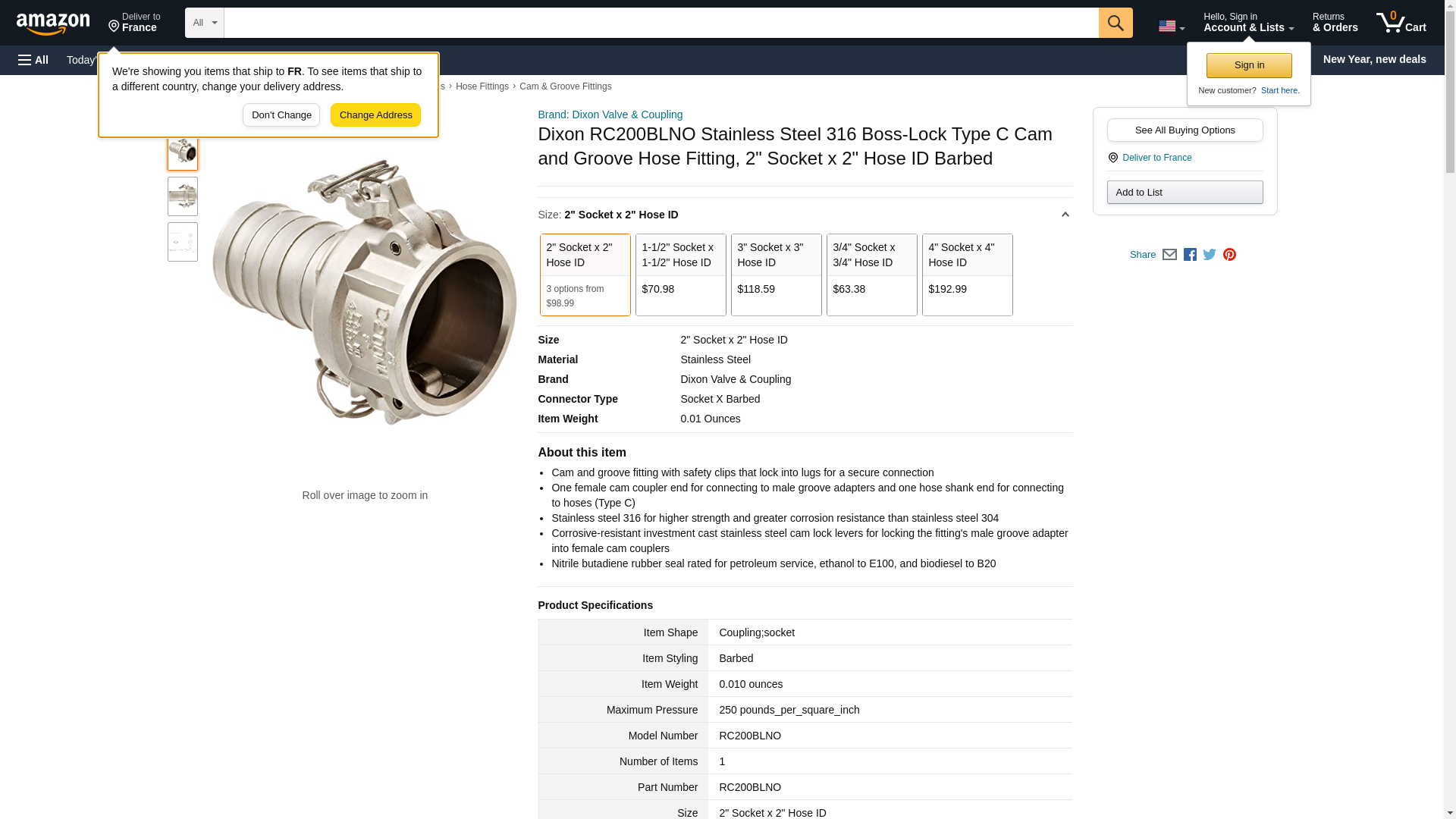Image resolution: width=1456 pixels, height=819 pixels.
Task: Click the Amazon logo
Action: (53, 24)
